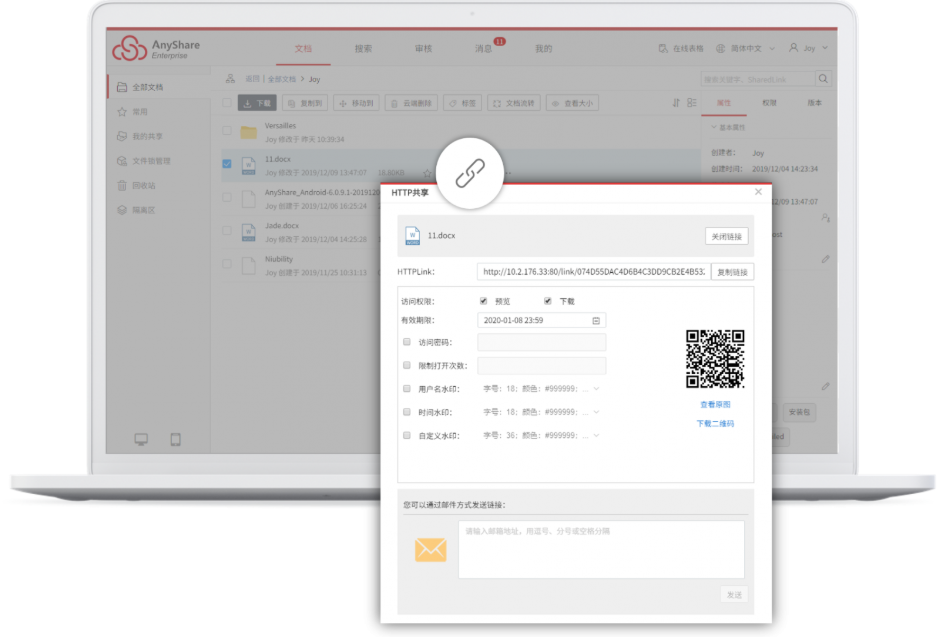Viewport: 946px width, 637px height.
Task: Expand the 用户名水印 settings dropdown
Action: 597,389
